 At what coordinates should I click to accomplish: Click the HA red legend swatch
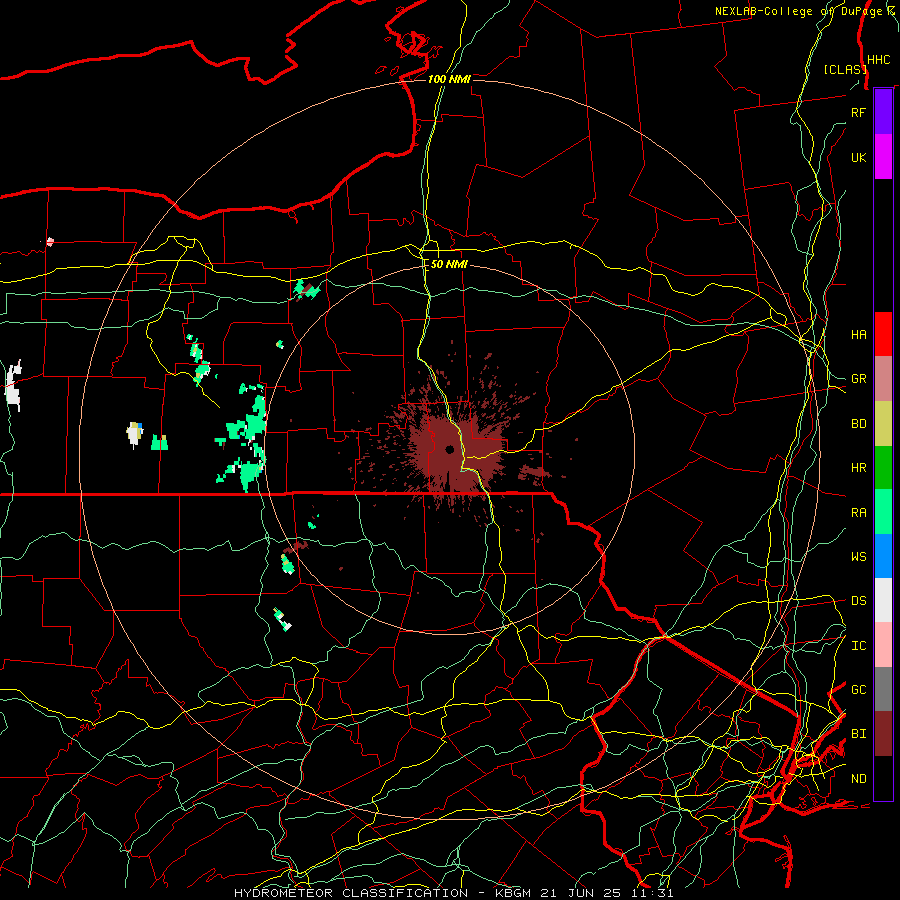tap(883, 334)
